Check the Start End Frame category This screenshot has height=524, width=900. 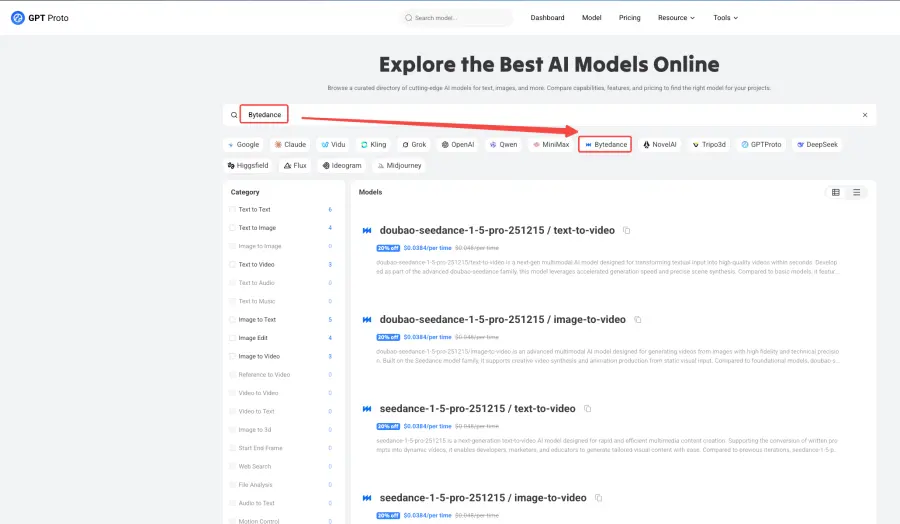coord(232,448)
